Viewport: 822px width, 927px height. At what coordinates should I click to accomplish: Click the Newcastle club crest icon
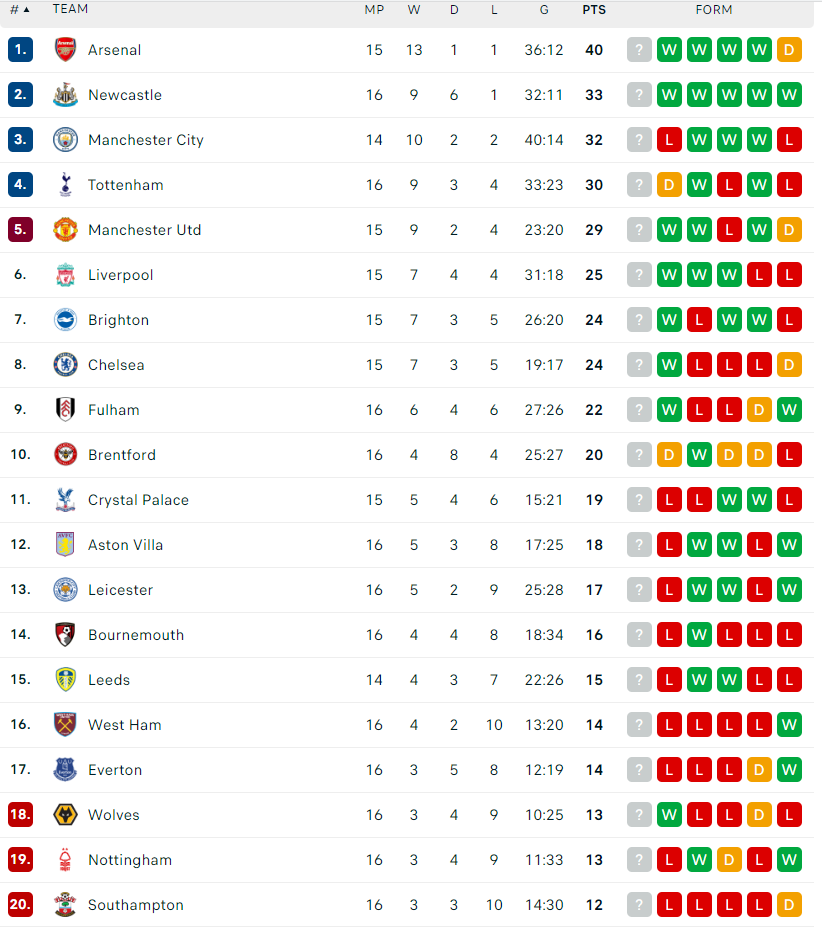coord(65,95)
